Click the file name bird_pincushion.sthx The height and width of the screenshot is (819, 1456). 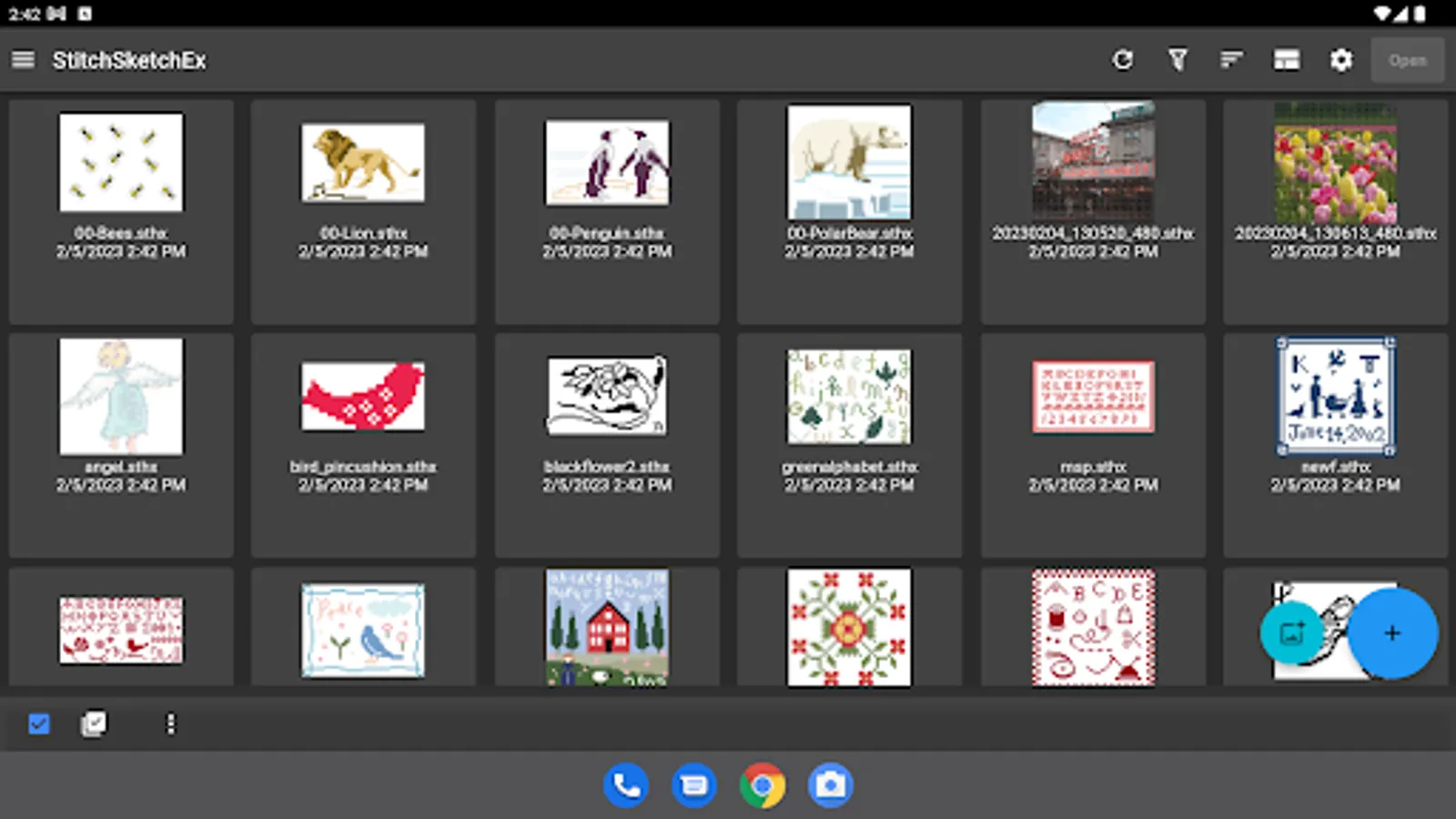click(363, 467)
